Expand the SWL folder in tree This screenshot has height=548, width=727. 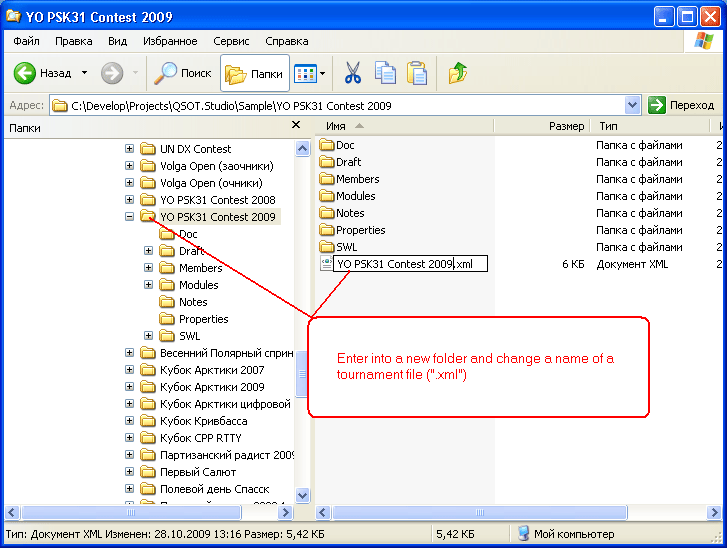coord(148,336)
